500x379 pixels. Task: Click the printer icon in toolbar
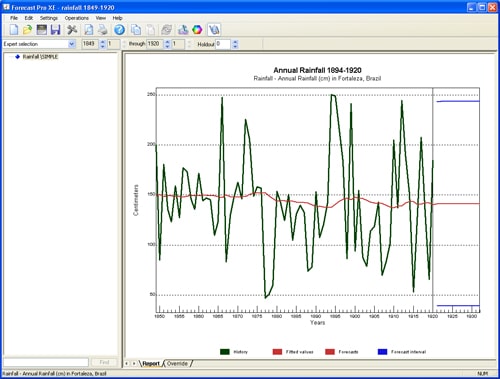103,30
